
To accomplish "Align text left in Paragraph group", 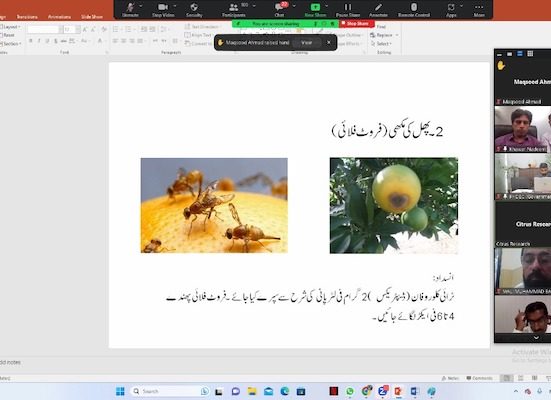I will 115,41.
